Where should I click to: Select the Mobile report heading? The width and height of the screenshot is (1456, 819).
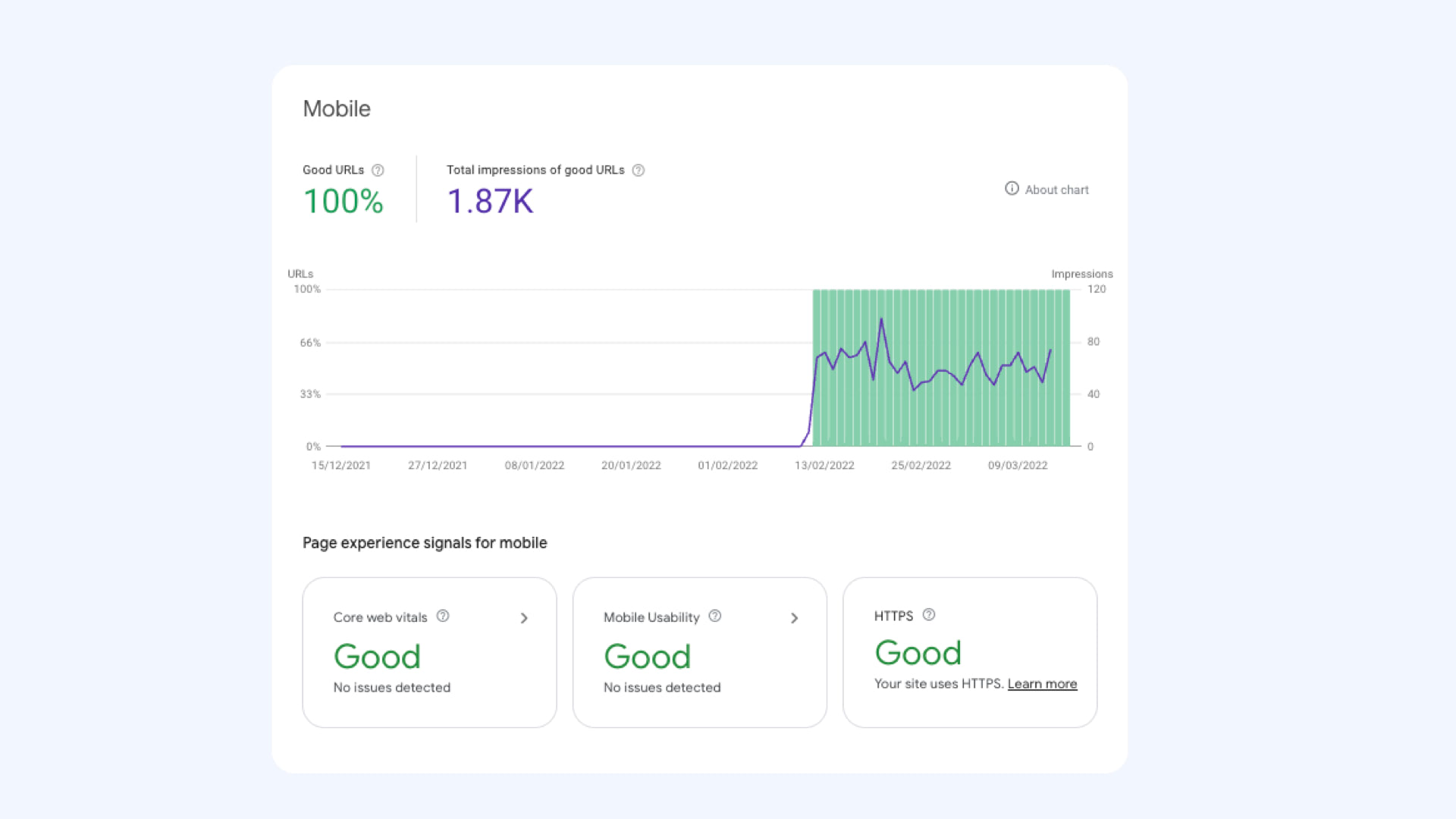337,108
